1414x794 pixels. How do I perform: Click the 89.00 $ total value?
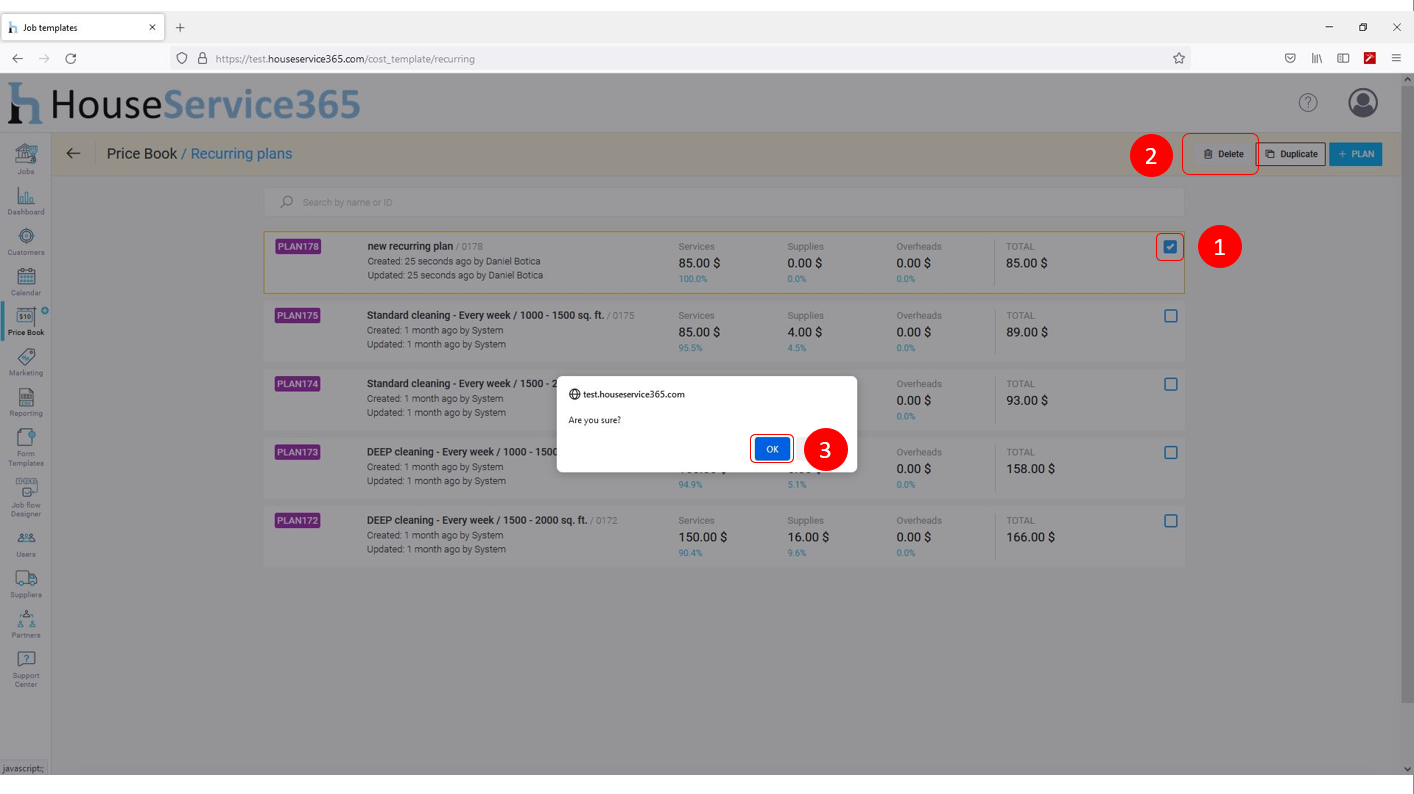(x=1027, y=332)
